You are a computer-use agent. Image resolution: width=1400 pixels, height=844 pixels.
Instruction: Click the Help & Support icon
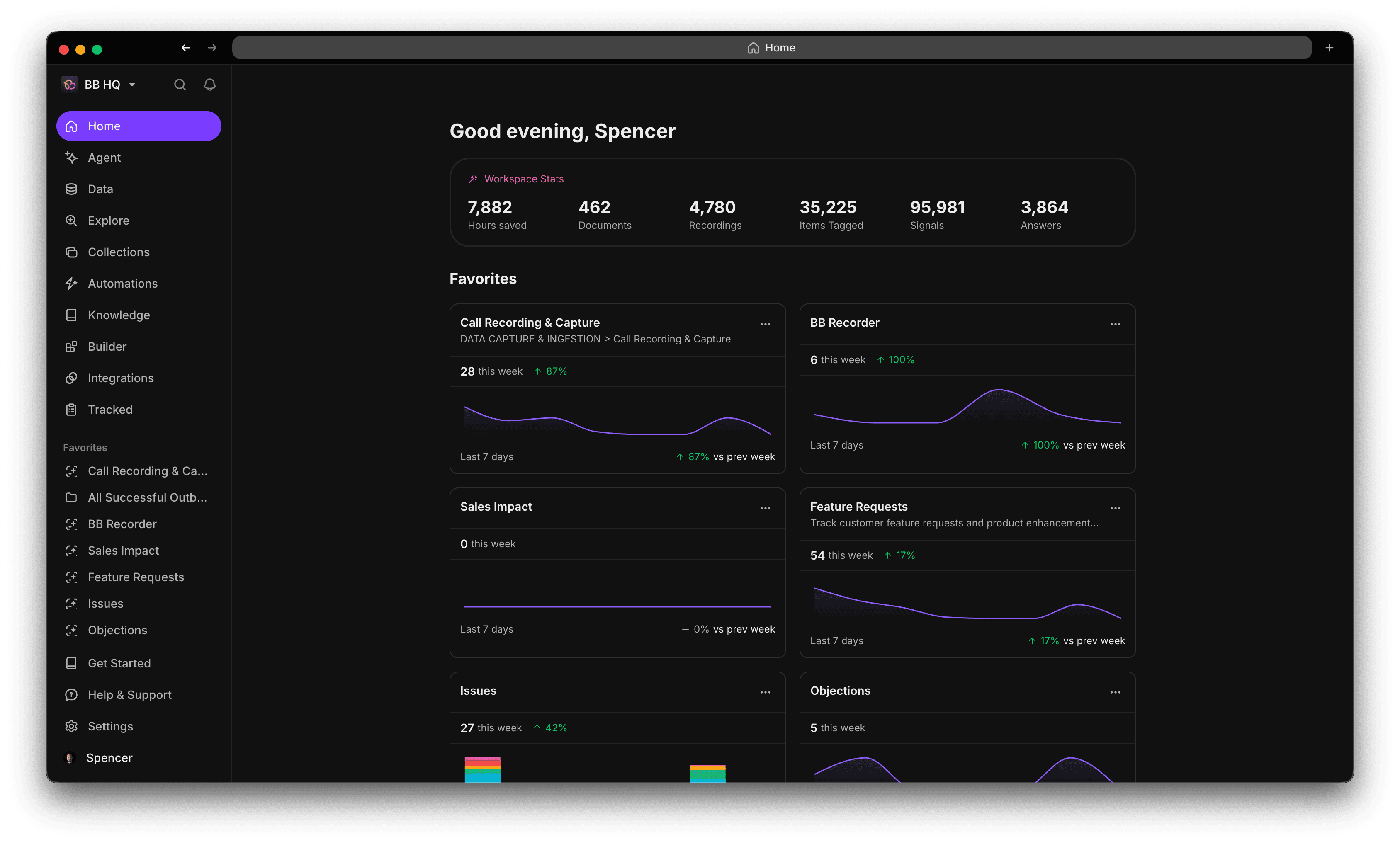71,695
